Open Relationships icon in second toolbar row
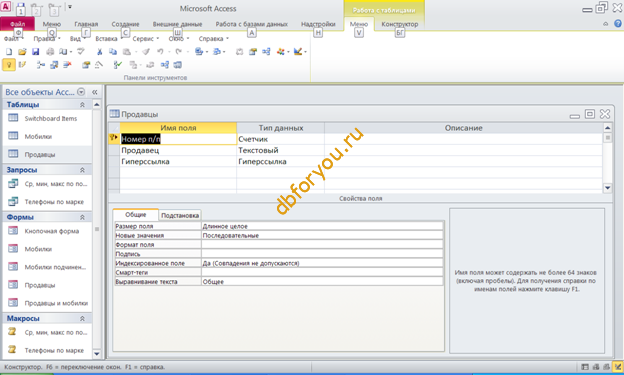Image resolution: width=624 pixels, height=375 pixels. 165,64
